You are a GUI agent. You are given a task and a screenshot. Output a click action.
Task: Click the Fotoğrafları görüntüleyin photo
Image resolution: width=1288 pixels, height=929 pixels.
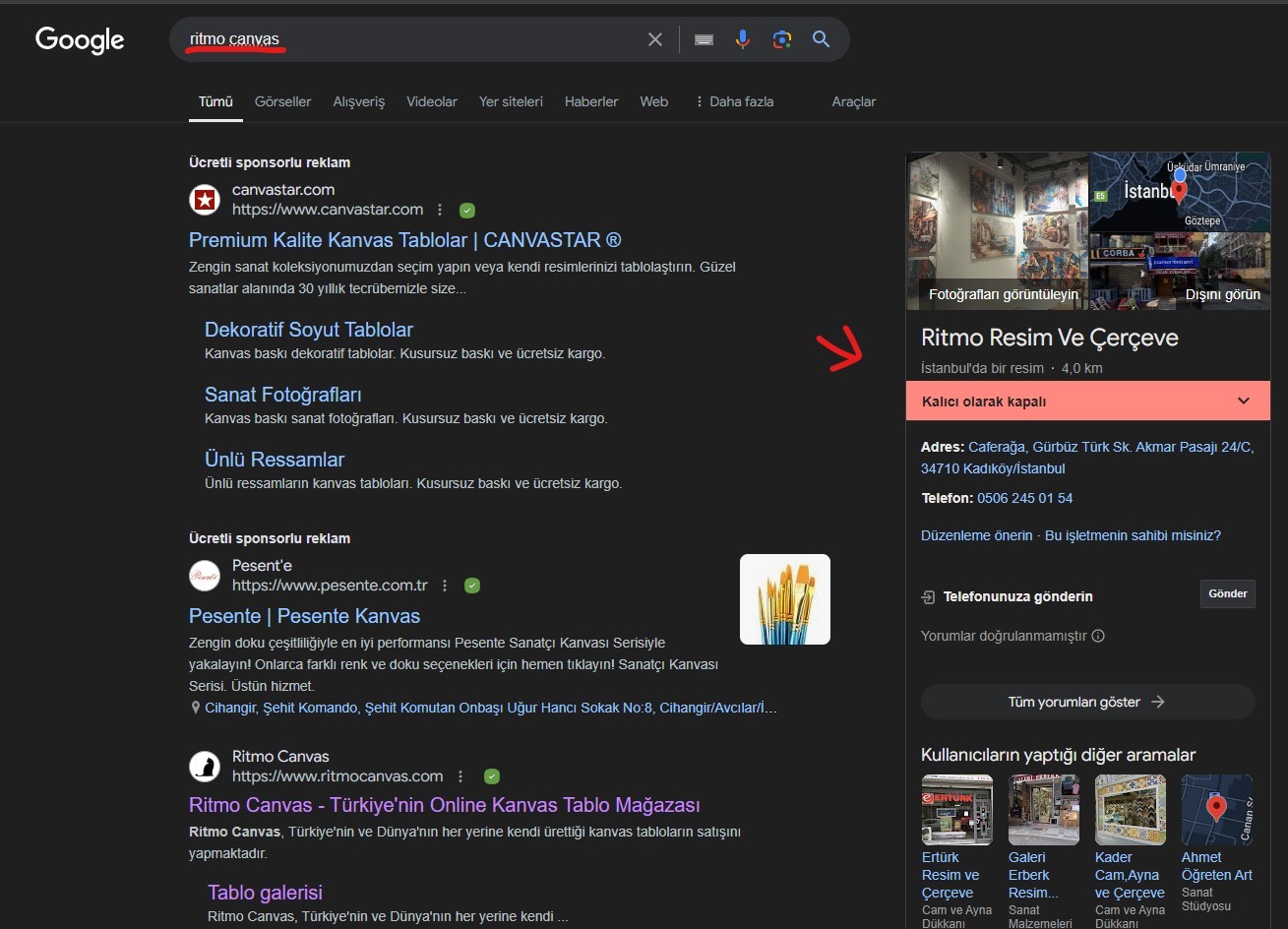click(x=998, y=231)
